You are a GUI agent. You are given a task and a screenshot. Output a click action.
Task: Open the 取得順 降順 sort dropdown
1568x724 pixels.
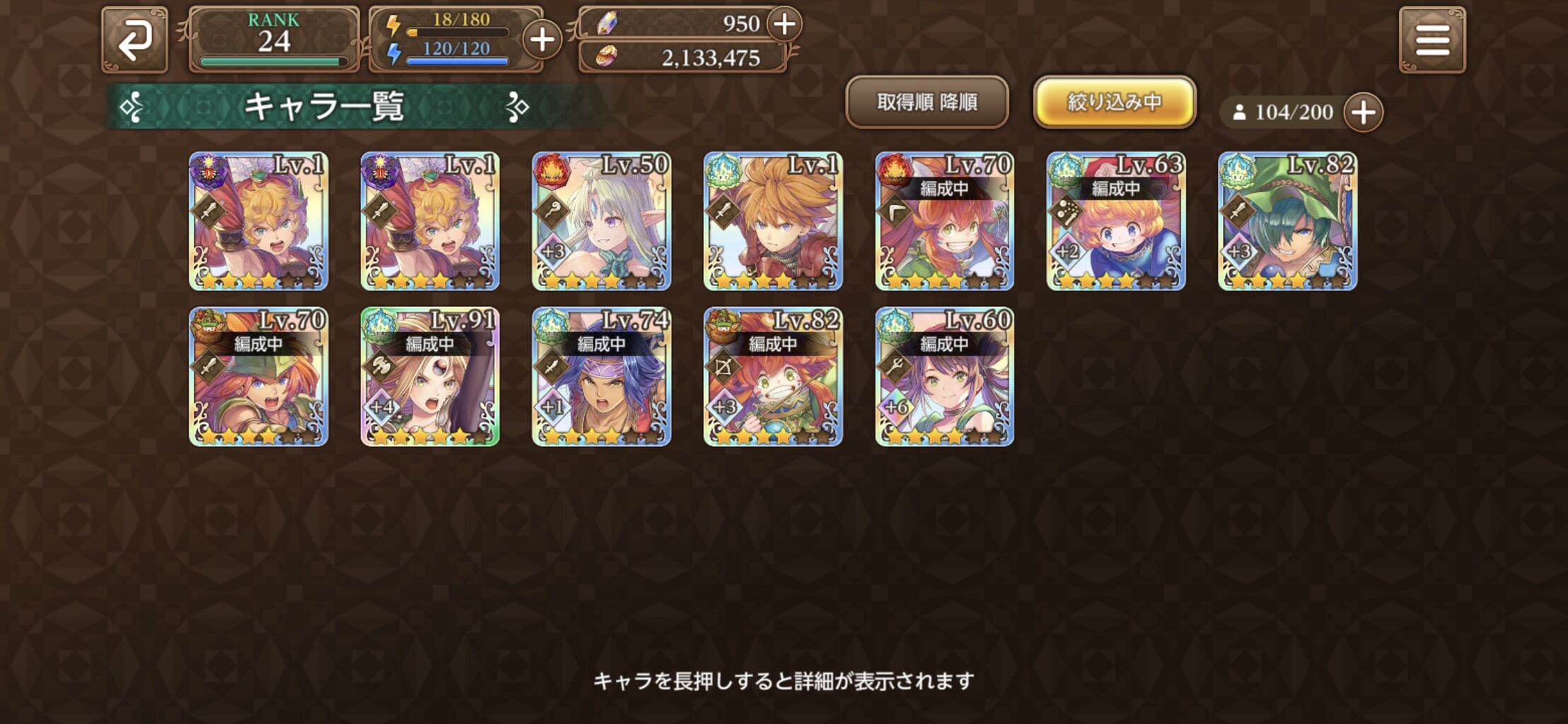pyautogui.click(x=927, y=103)
